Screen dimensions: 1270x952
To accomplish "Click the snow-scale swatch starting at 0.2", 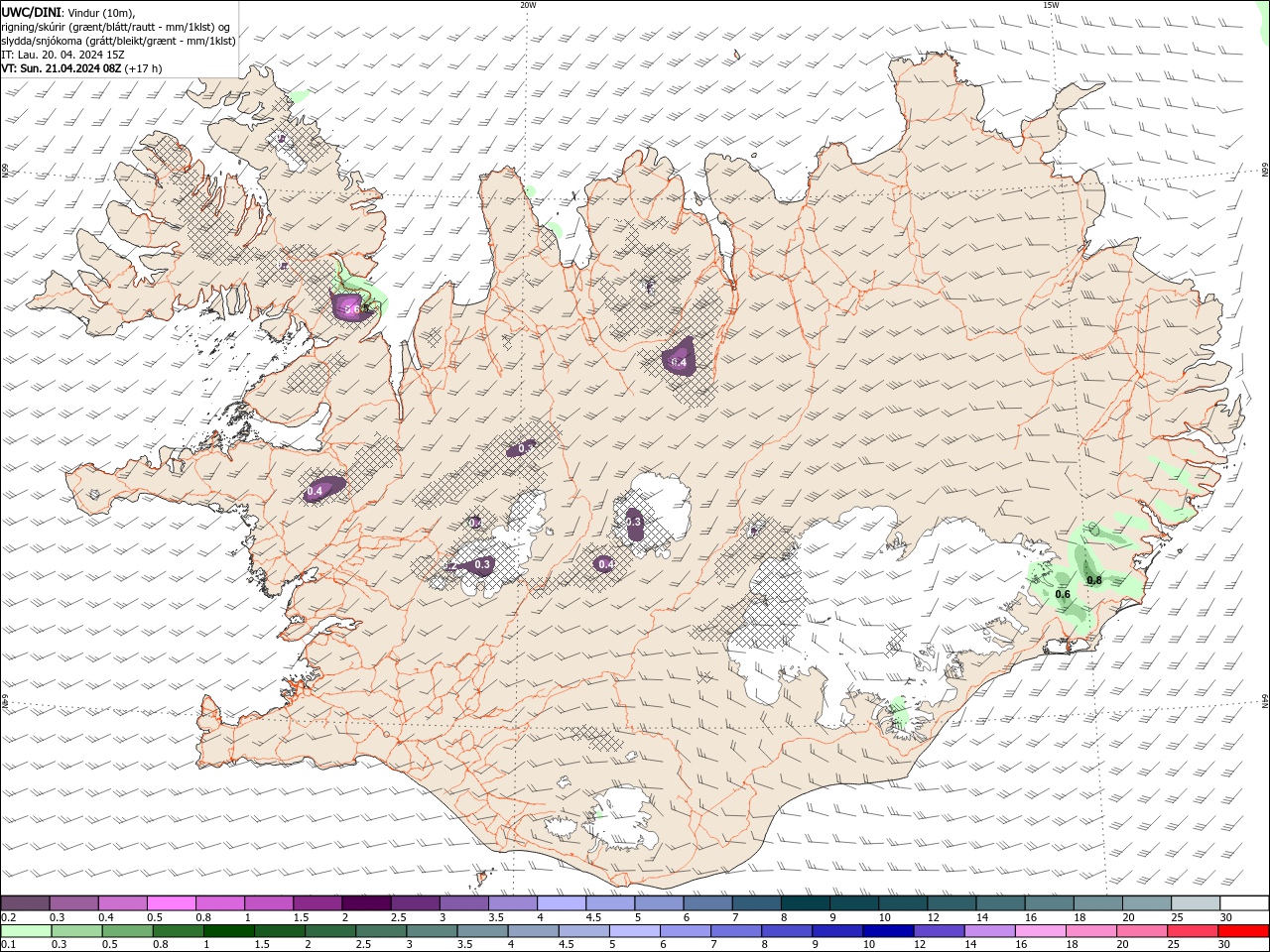I will 25,903.
